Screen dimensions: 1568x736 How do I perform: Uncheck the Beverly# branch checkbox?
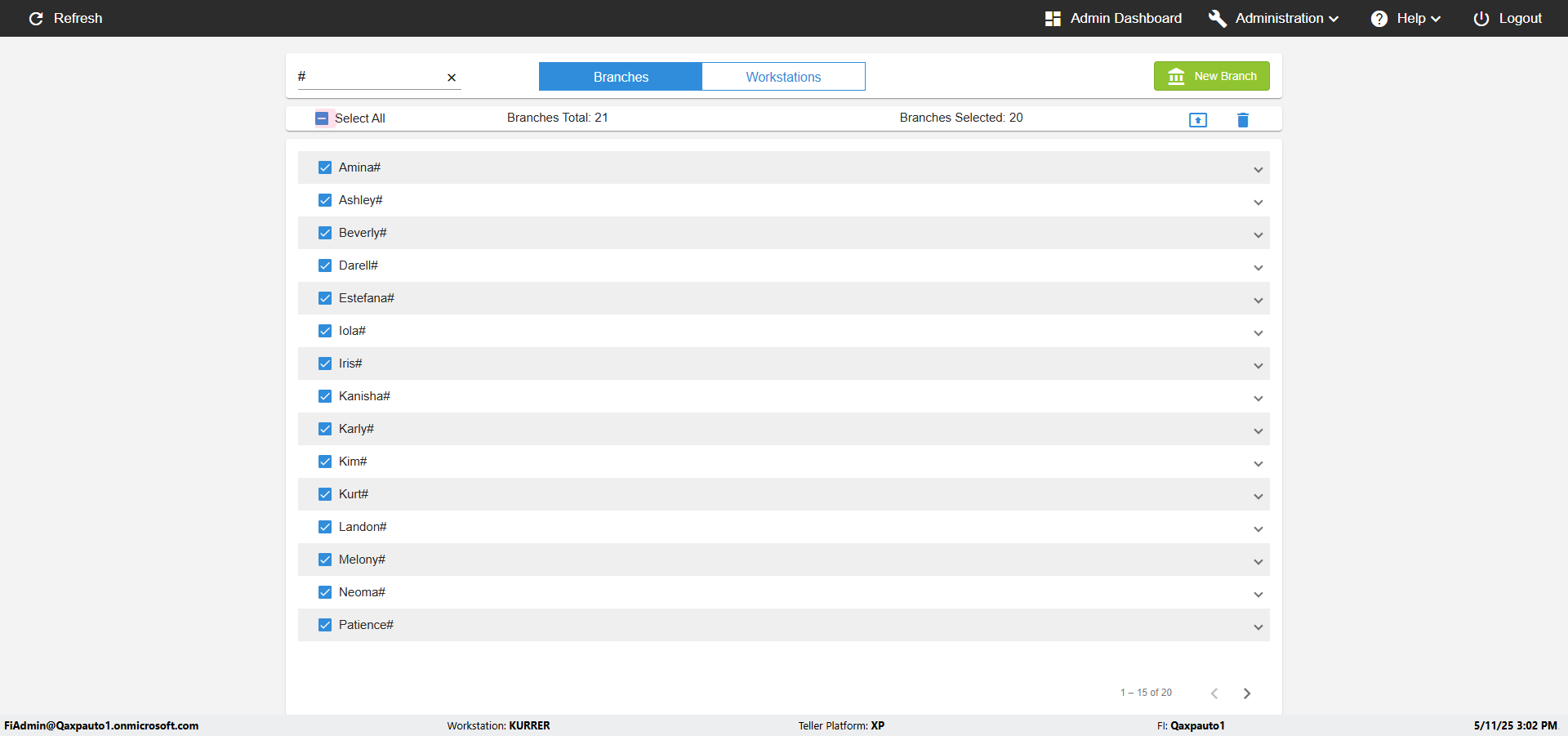[325, 233]
